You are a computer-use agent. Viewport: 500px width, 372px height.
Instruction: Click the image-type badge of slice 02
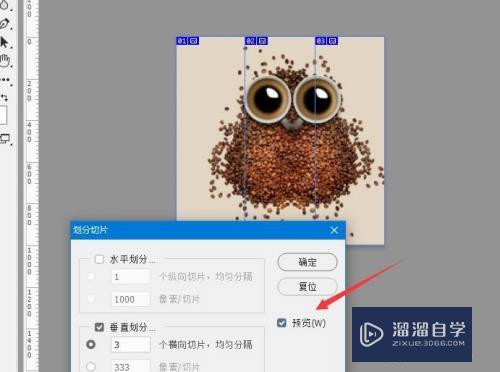tap(263, 41)
